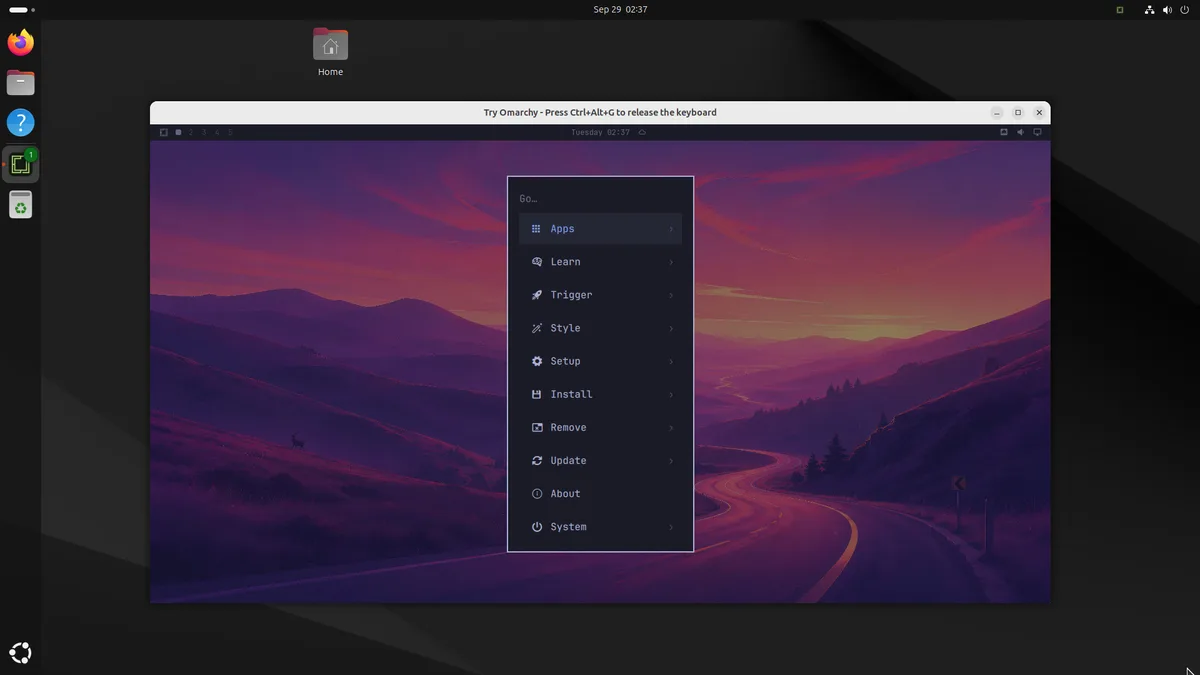Choose the Style menu label
1200x675 pixels.
pyautogui.click(x=565, y=328)
